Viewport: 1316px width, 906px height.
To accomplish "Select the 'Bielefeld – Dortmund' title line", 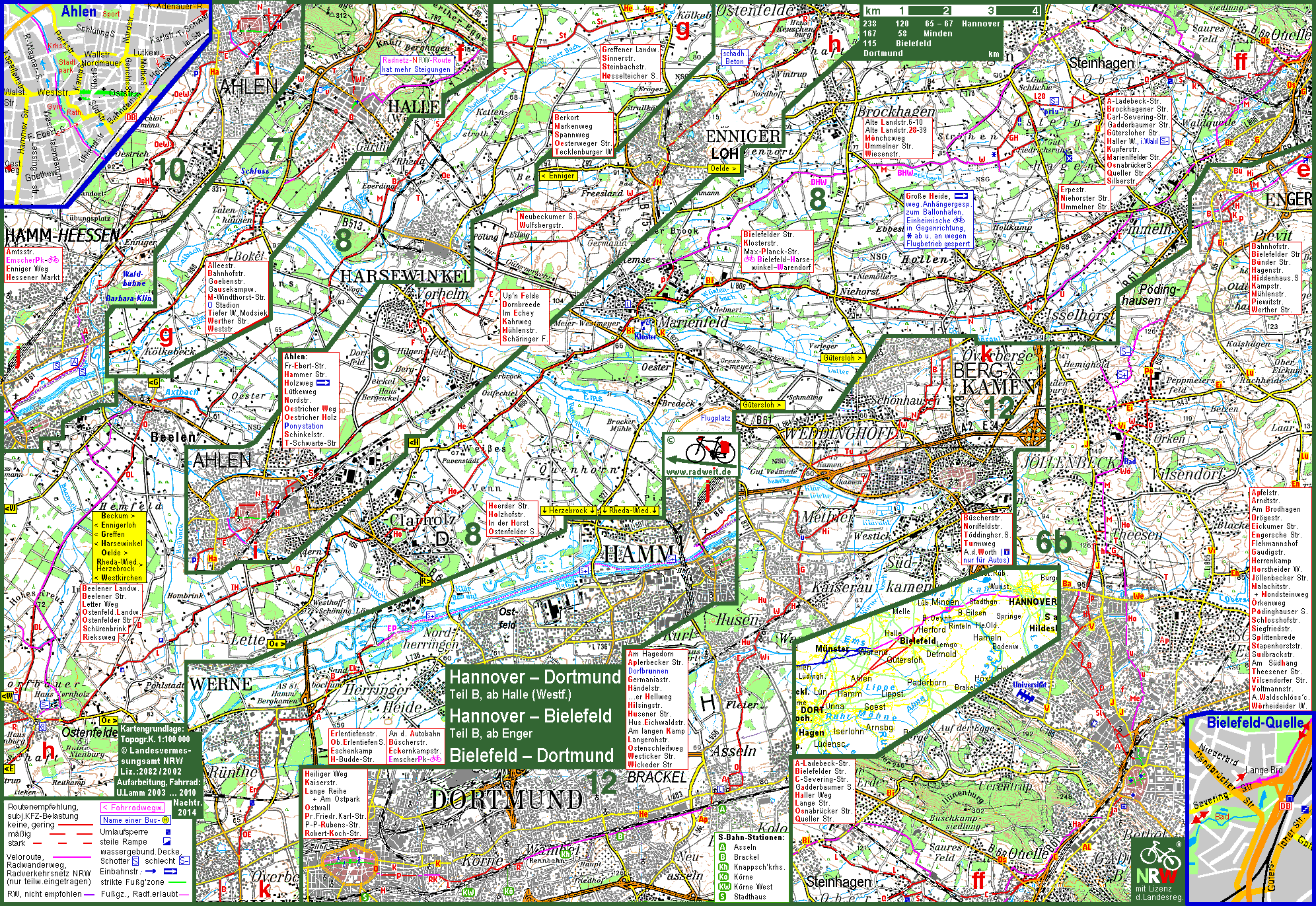I will (532, 755).
